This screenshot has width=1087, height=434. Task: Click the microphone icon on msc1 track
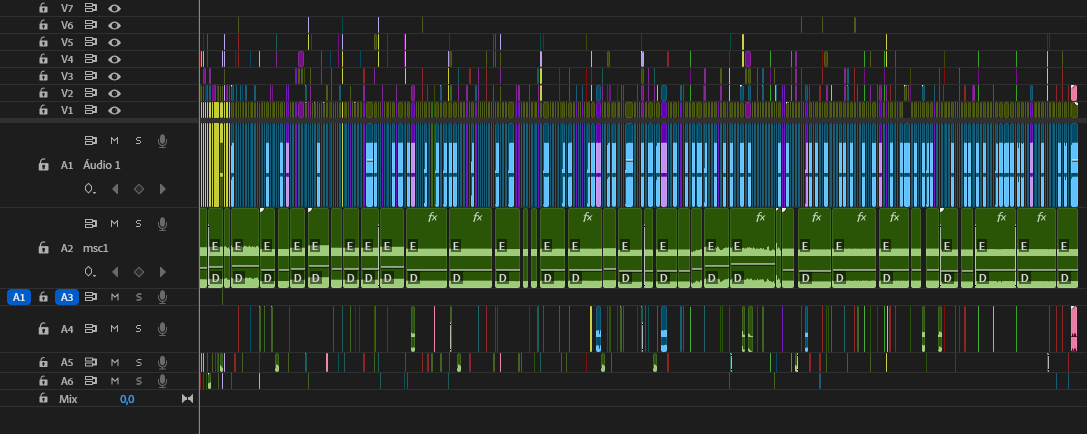tap(162, 223)
